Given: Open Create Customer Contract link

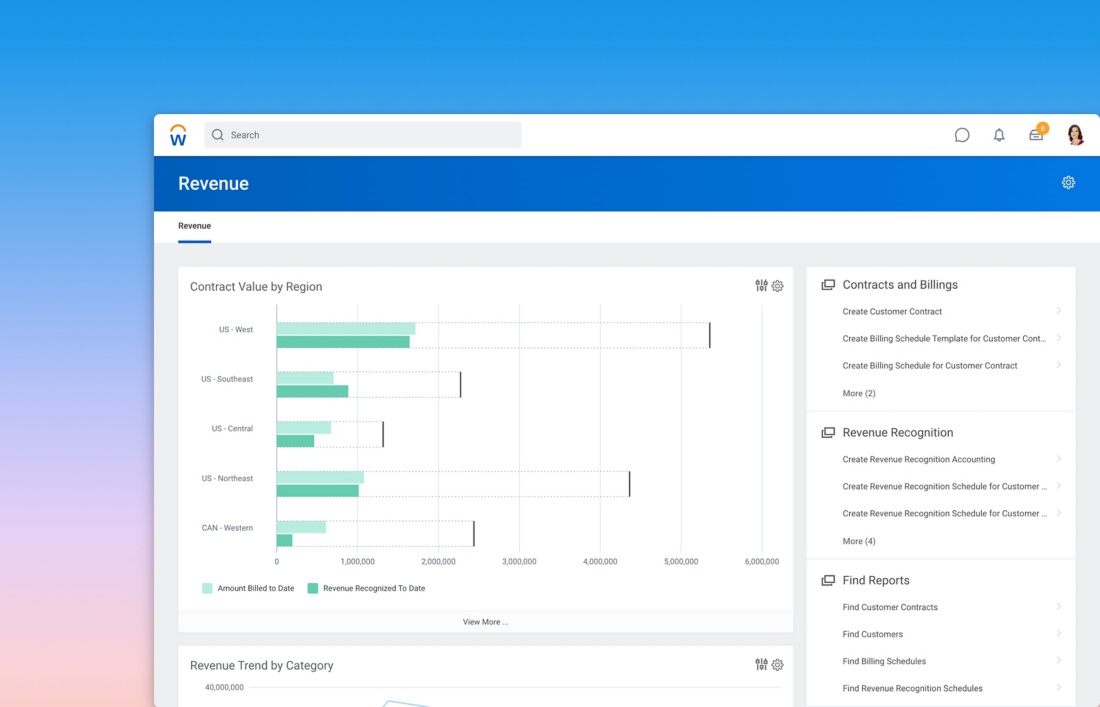Looking at the screenshot, I should coord(892,312).
